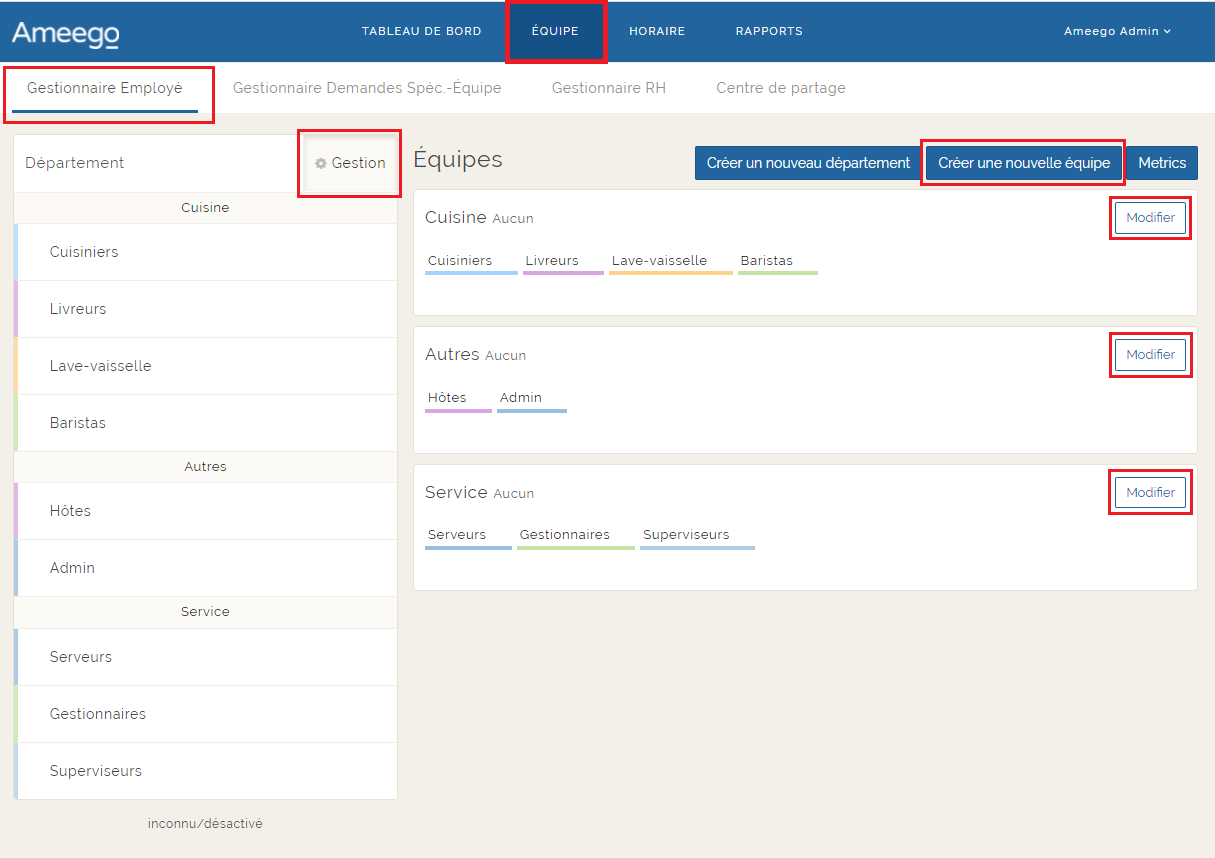The height and width of the screenshot is (858, 1215).
Task: Click the Baristas tag in Cuisine team
Action: coord(766,261)
